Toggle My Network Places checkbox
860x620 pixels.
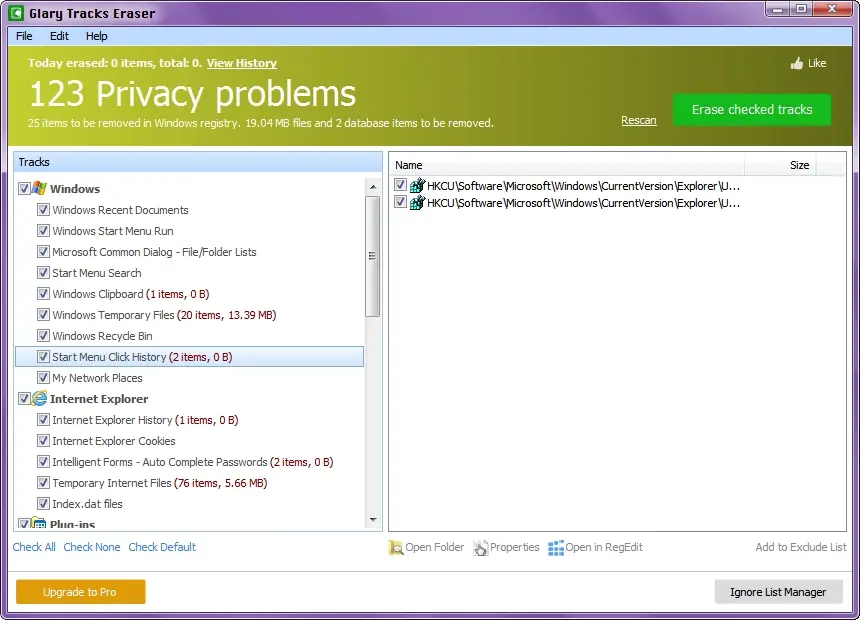[x=43, y=377]
